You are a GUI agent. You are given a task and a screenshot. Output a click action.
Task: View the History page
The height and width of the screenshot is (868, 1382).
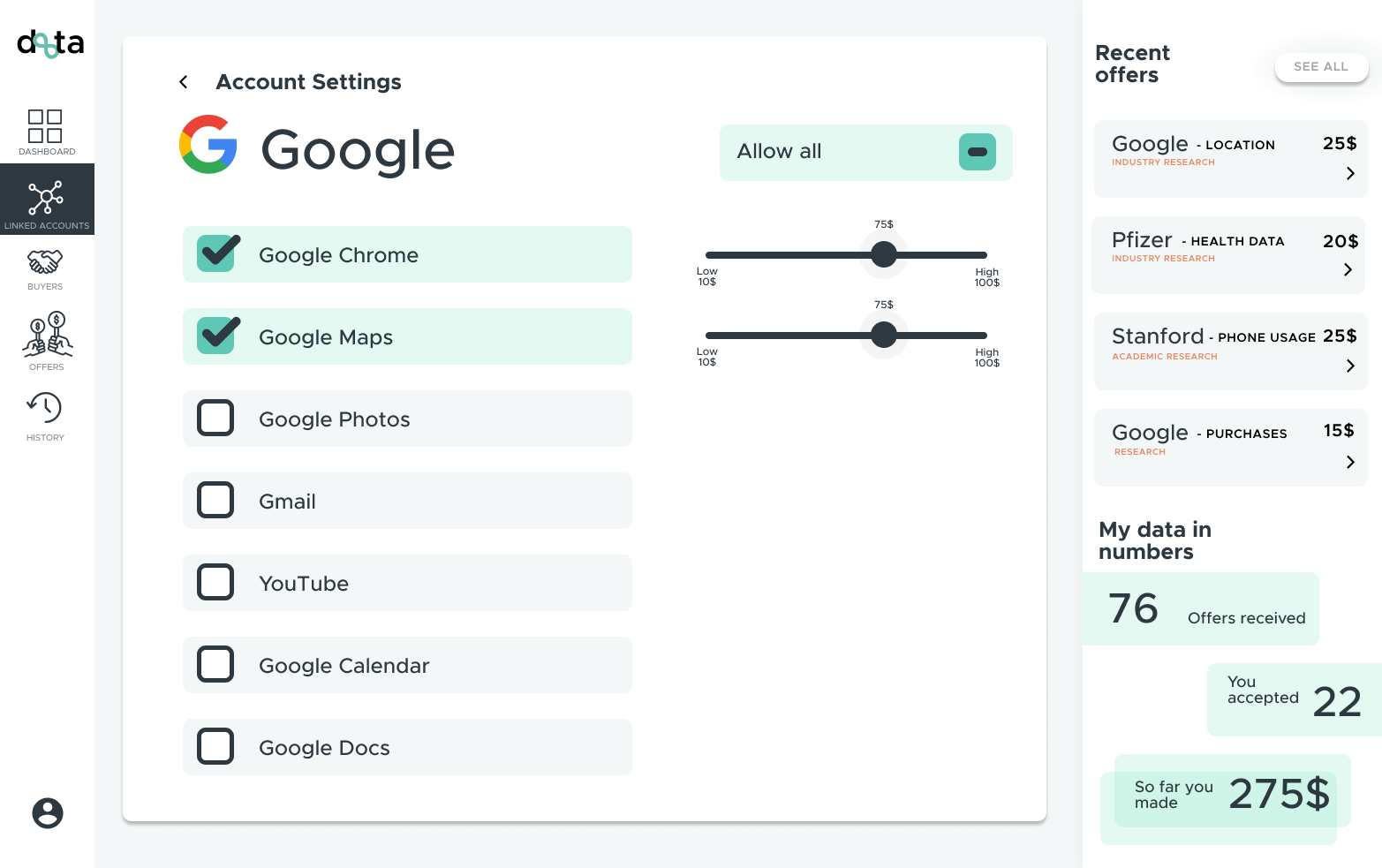45,417
